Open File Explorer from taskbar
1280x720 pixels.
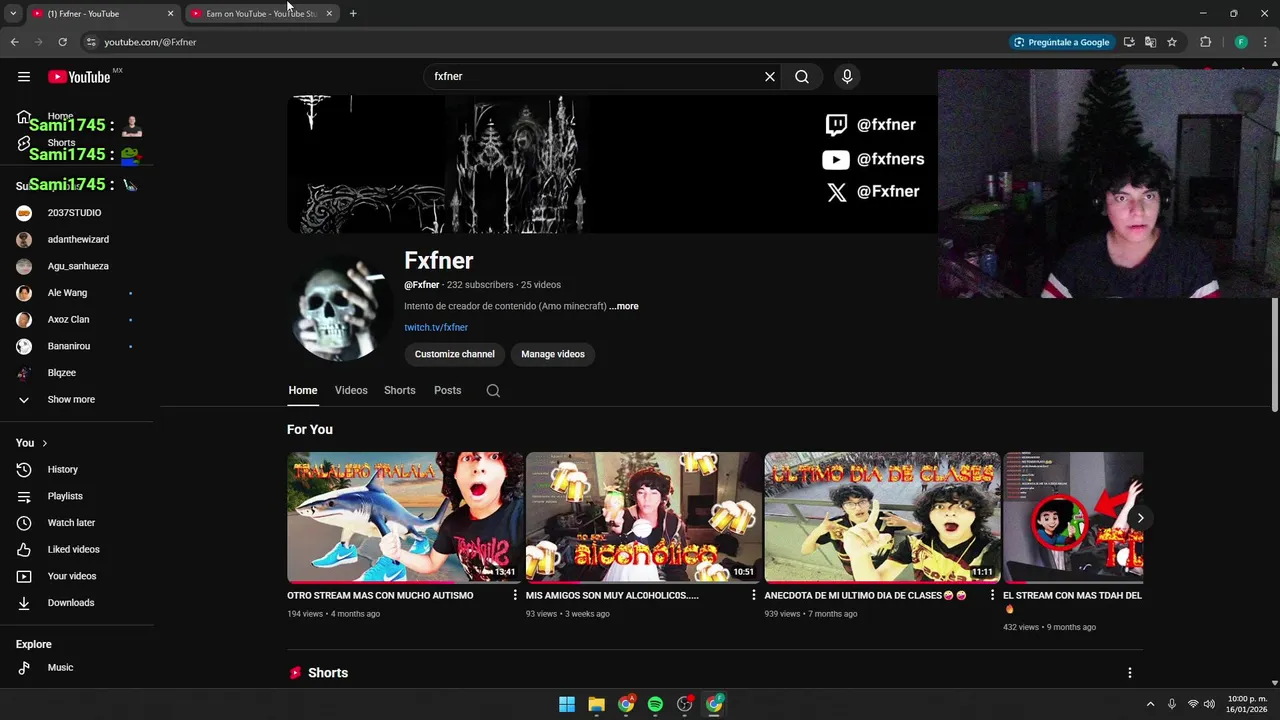click(596, 704)
